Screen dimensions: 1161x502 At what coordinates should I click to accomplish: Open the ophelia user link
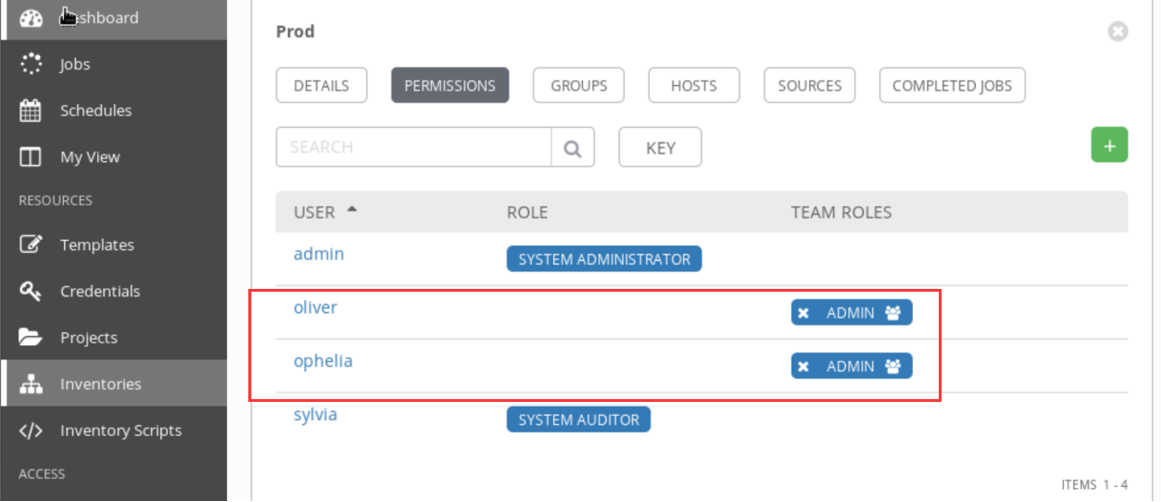(323, 361)
